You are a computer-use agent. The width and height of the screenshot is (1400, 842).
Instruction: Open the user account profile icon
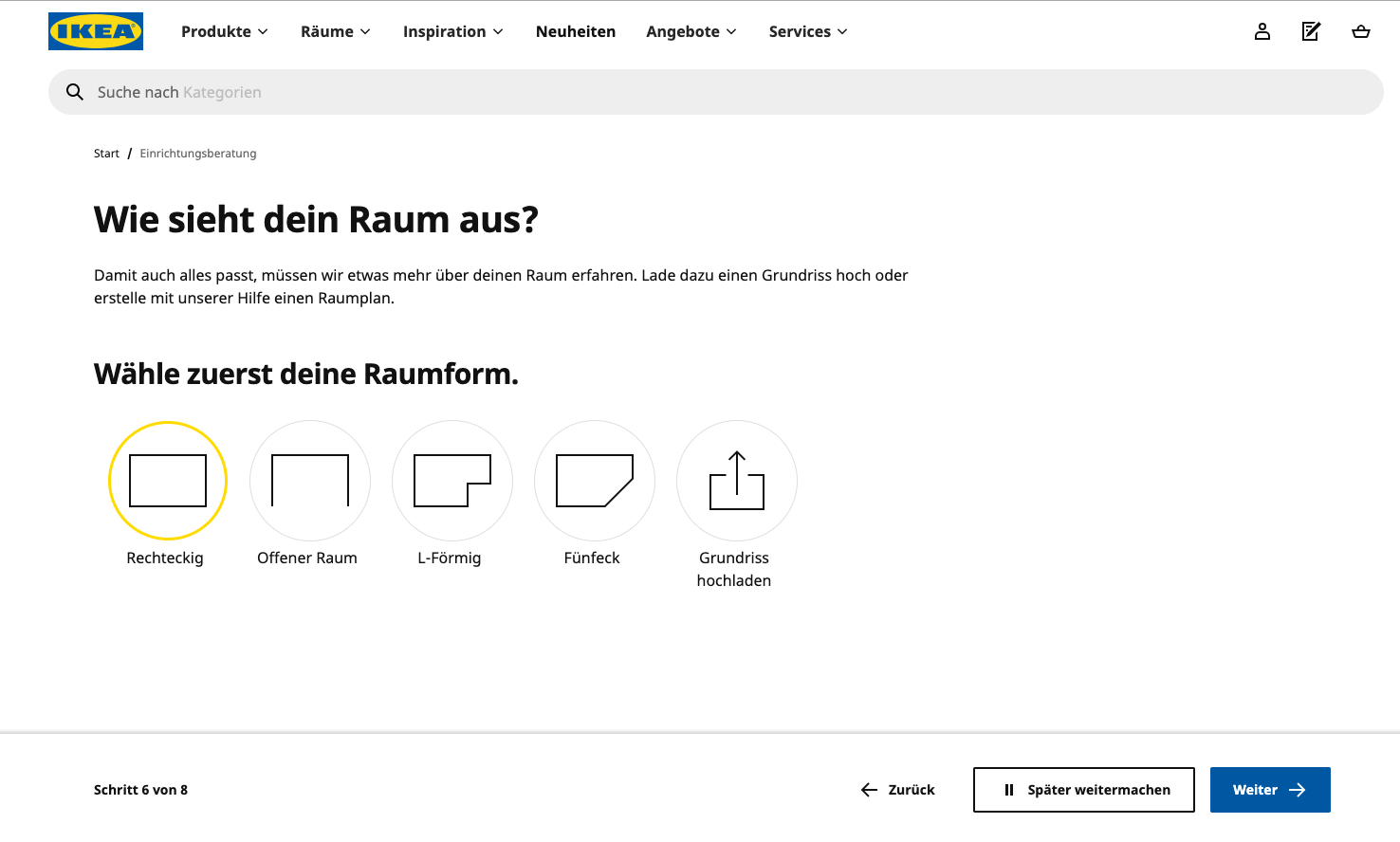(1262, 31)
